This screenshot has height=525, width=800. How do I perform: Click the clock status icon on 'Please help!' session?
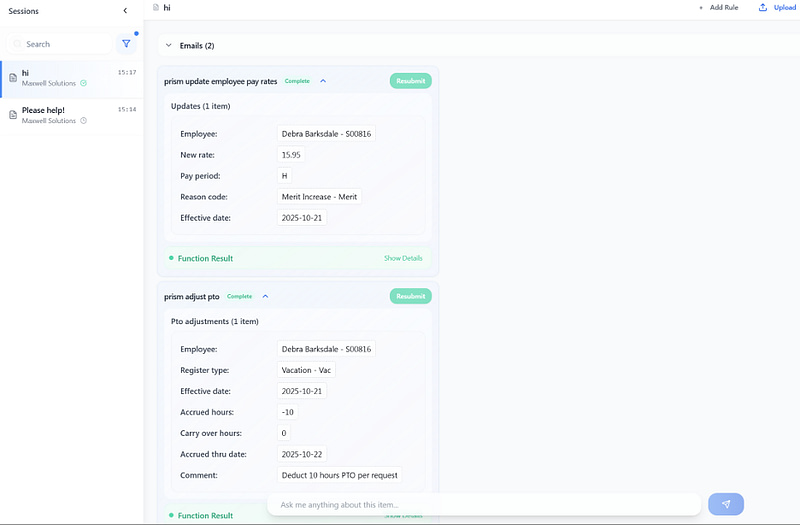[x=83, y=121]
